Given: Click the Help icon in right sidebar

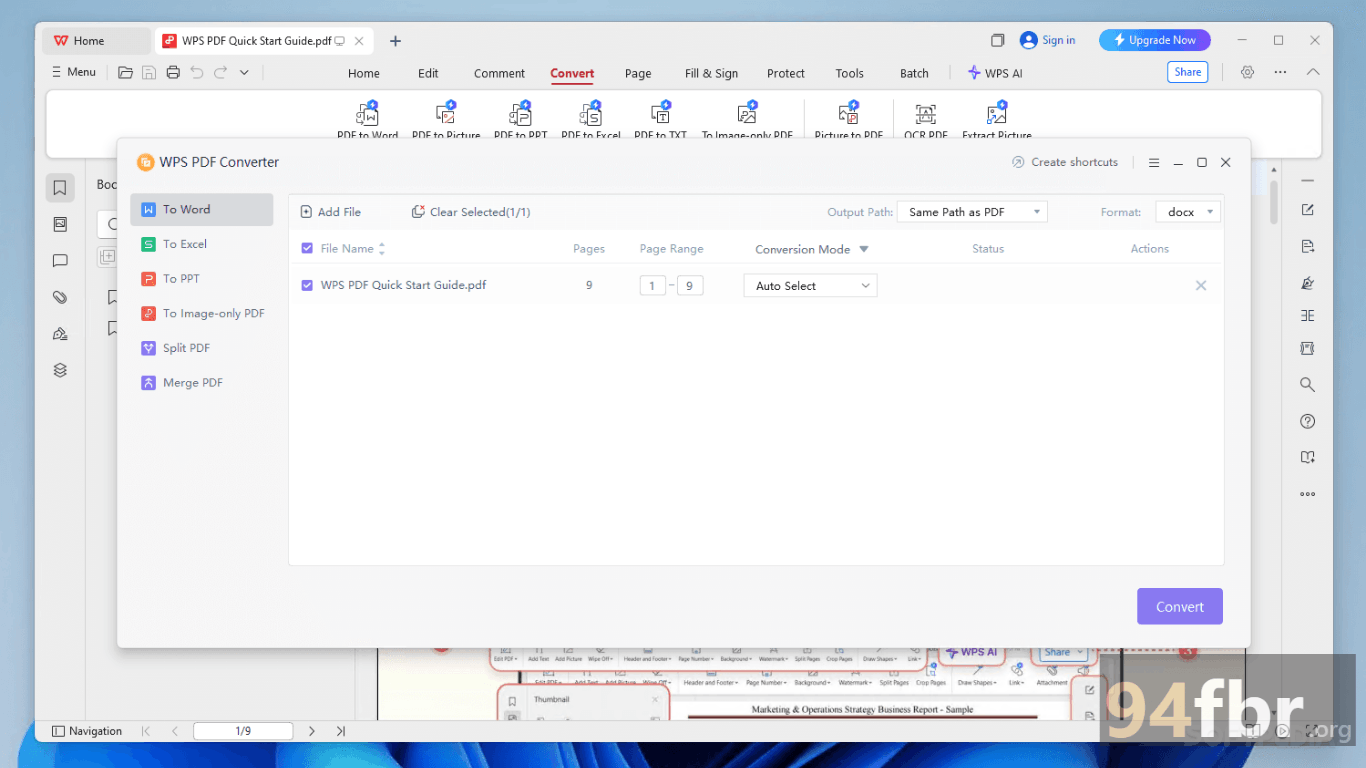Looking at the screenshot, I should click(x=1307, y=421).
